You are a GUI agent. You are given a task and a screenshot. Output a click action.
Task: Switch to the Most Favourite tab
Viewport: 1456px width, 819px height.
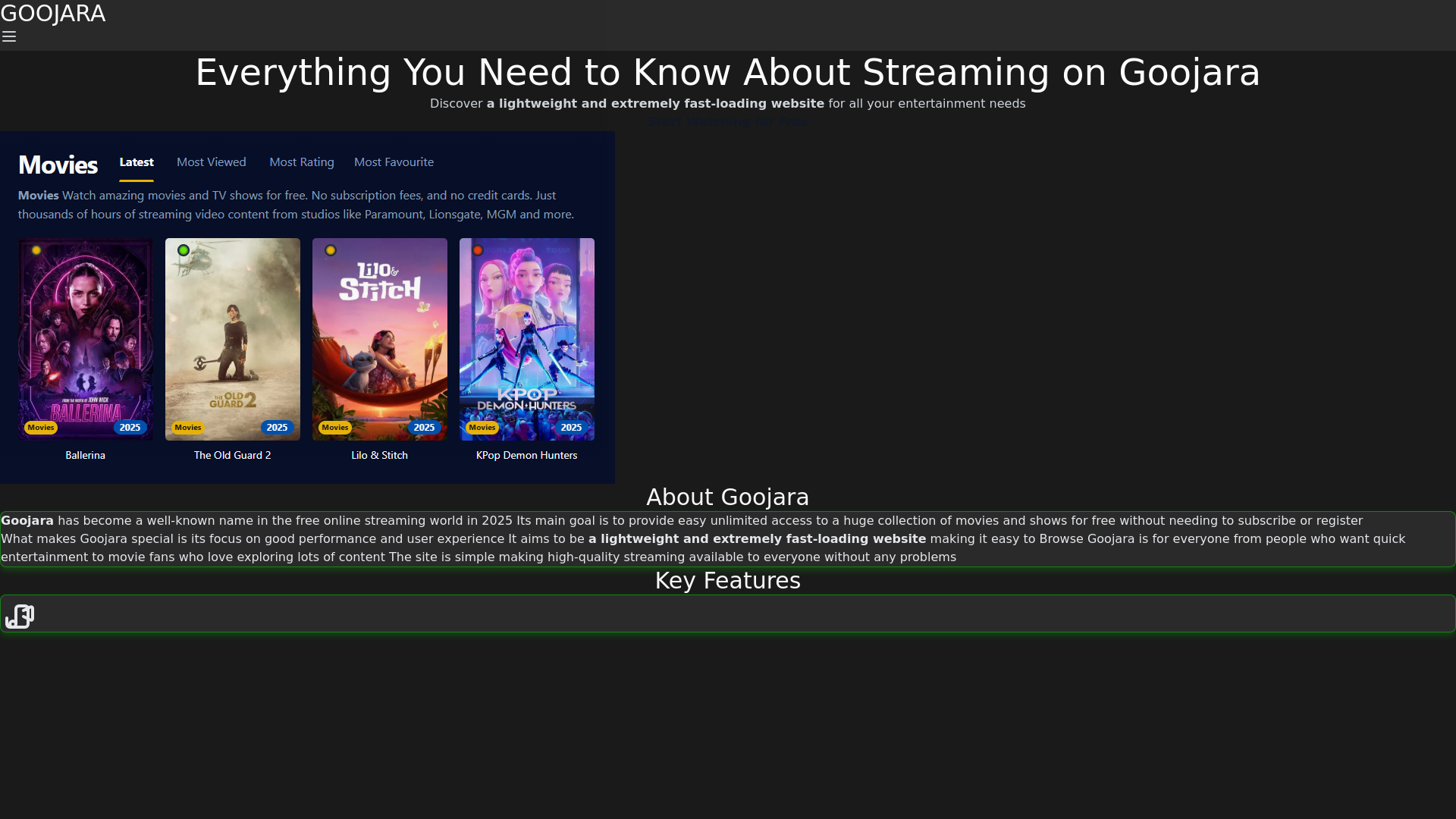[394, 162]
